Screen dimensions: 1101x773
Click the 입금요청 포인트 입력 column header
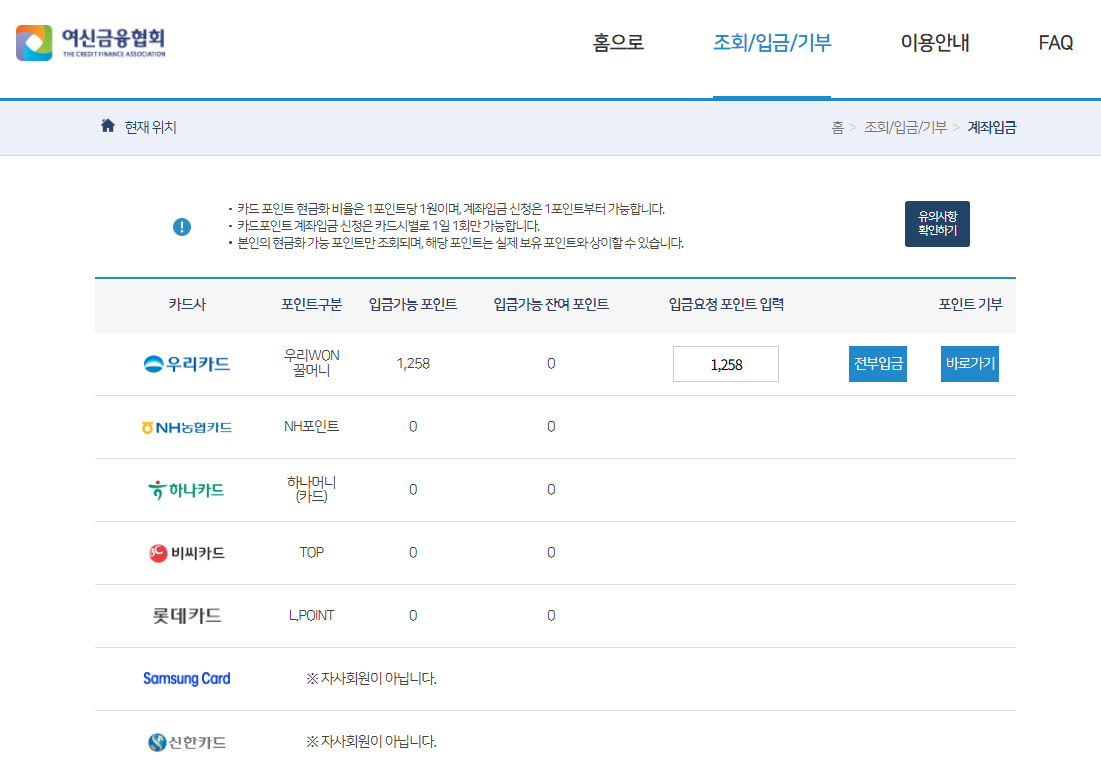point(726,304)
